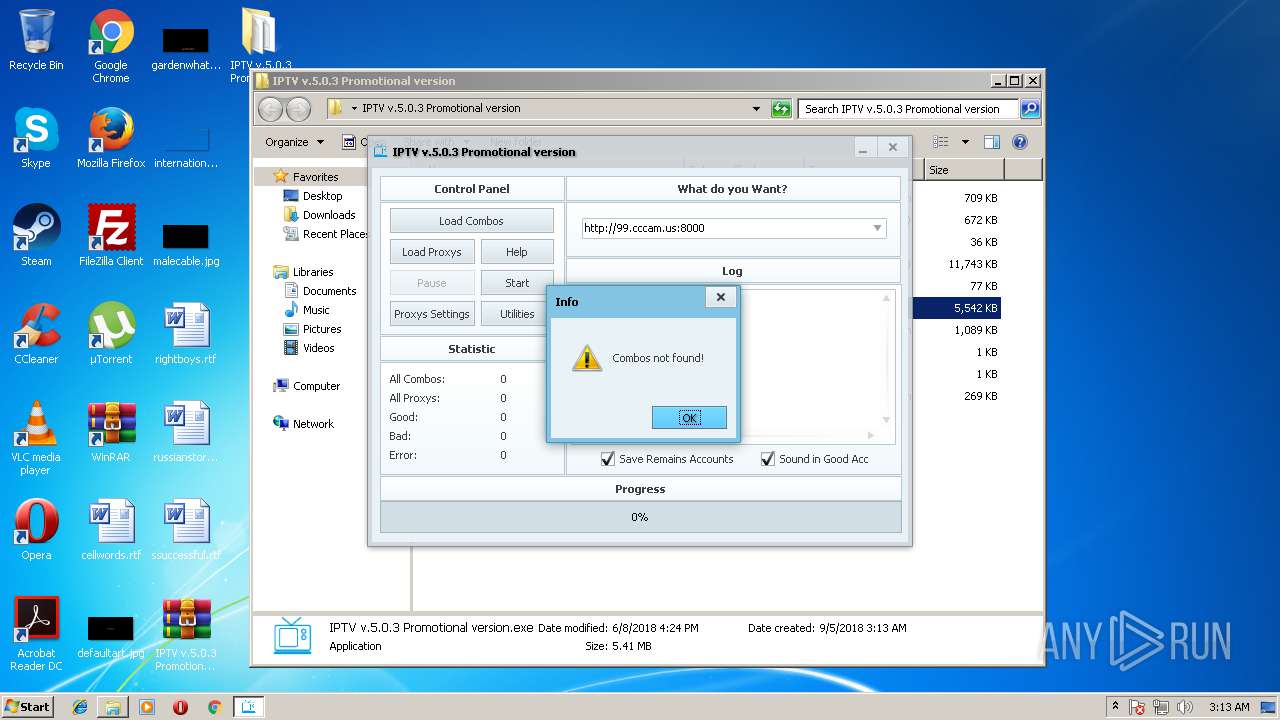Open Mozilla Firefox desktop shortcut
Image resolution: width=1280 pixels, height=720 pixels.
pos(111,138)
